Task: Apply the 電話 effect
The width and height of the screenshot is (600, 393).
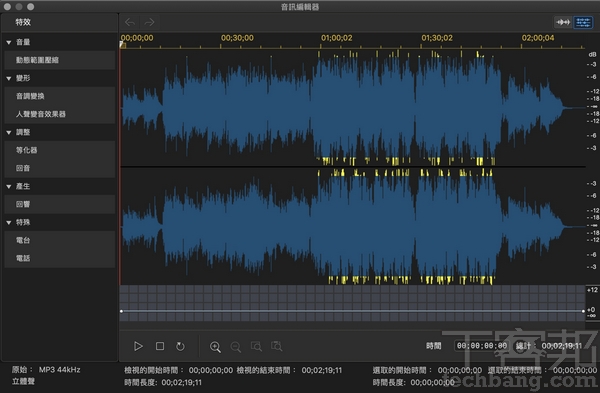Action: click(60, 258)
